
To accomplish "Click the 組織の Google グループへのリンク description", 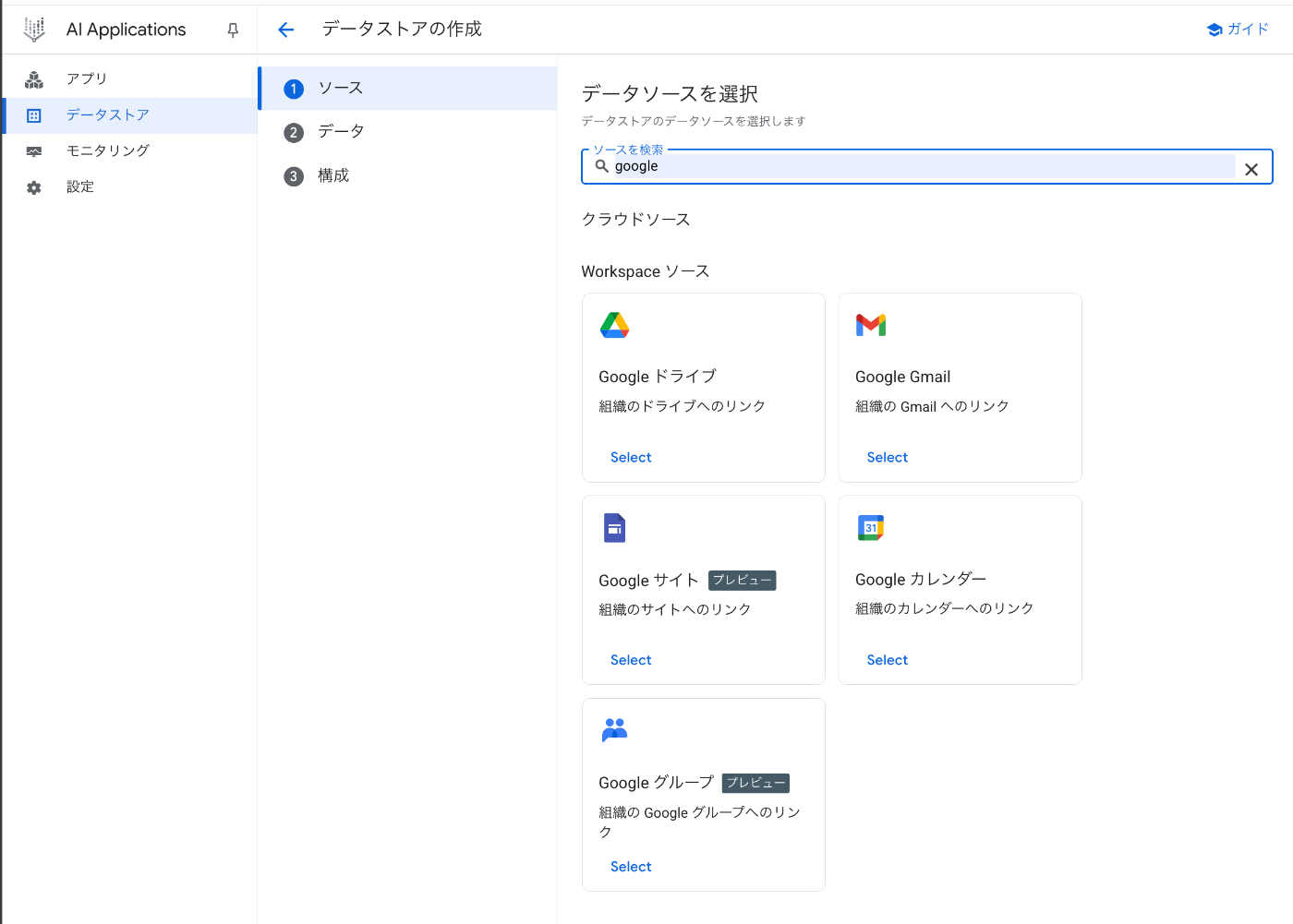I will click(x=699, y=822).
